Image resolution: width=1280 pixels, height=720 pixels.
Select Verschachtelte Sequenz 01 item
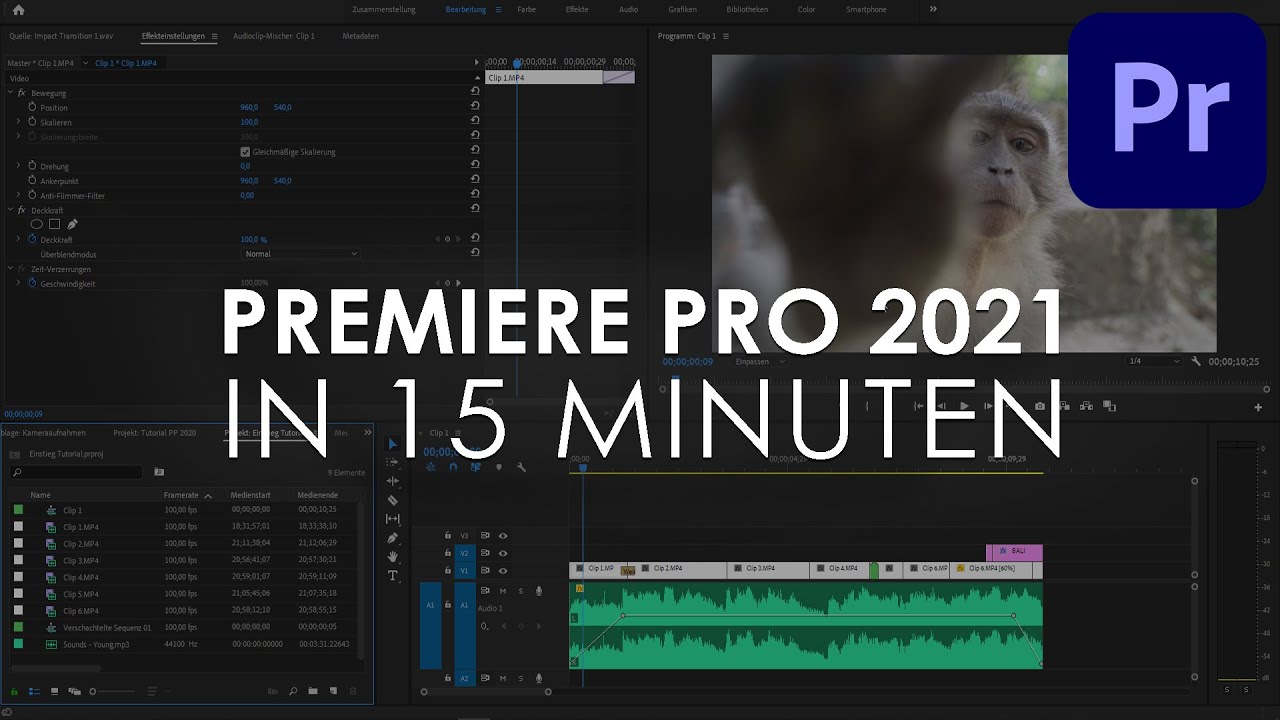[107, 628]
